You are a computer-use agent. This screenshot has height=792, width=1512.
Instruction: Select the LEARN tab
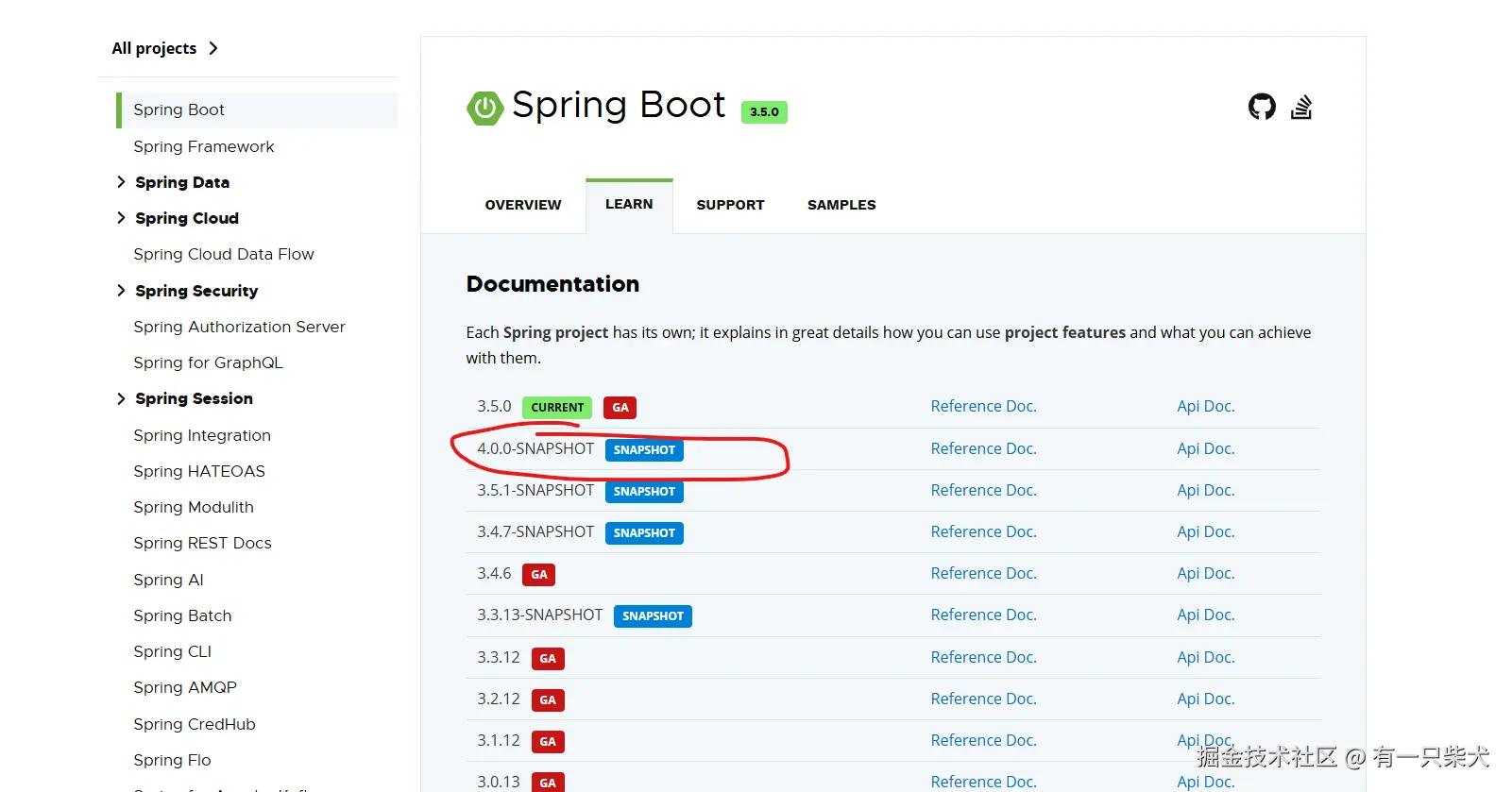[629, 204]
